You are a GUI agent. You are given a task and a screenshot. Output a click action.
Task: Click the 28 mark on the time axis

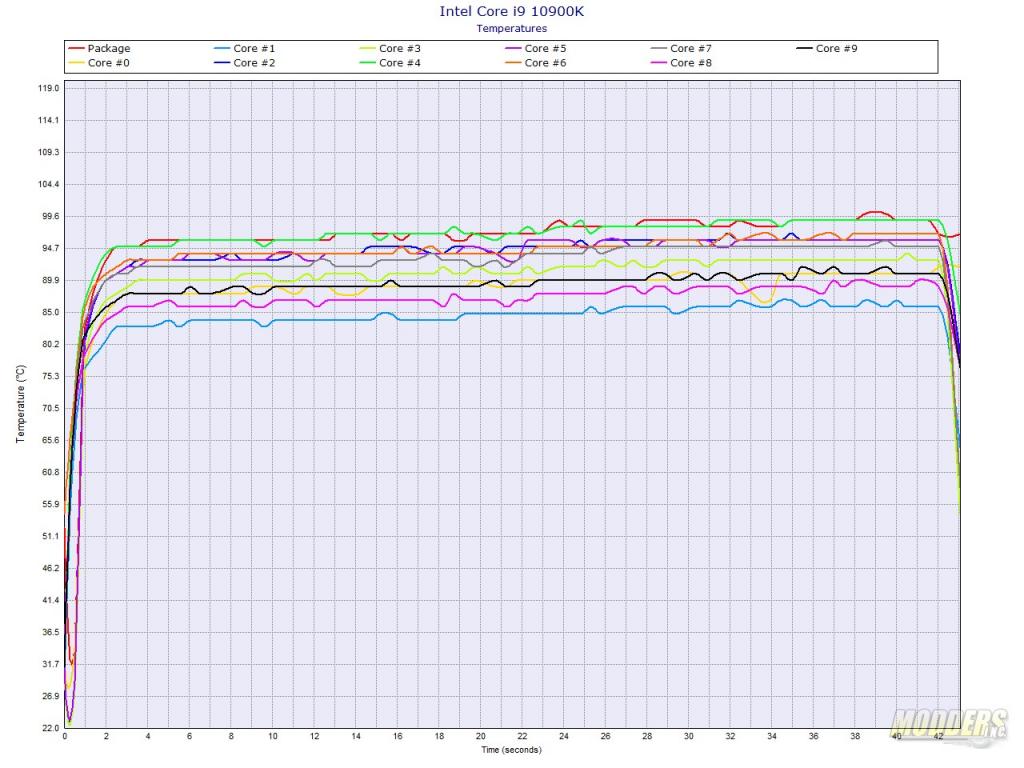tap(647, 736)
